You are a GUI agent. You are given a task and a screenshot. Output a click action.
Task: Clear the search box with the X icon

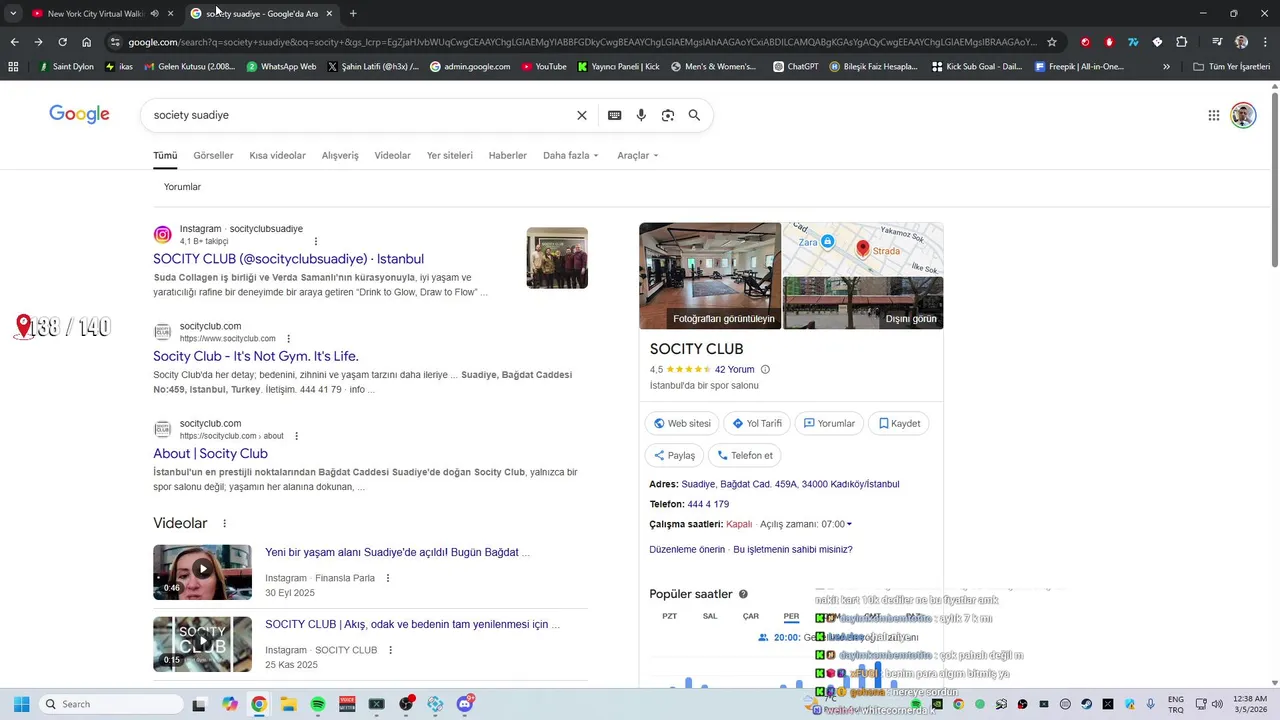click(582, 115)
